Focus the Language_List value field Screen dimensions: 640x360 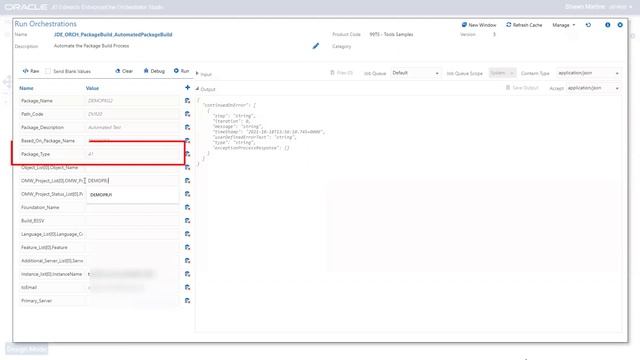click(133, 234)
